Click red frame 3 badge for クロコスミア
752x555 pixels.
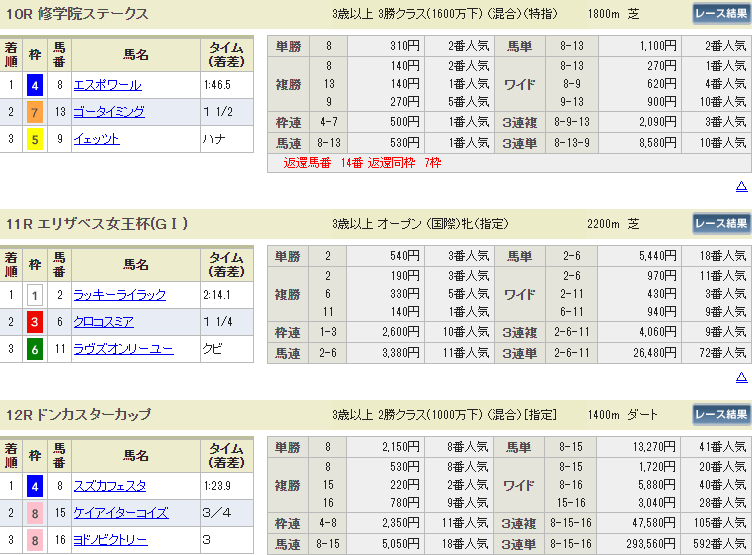point(35,322)
